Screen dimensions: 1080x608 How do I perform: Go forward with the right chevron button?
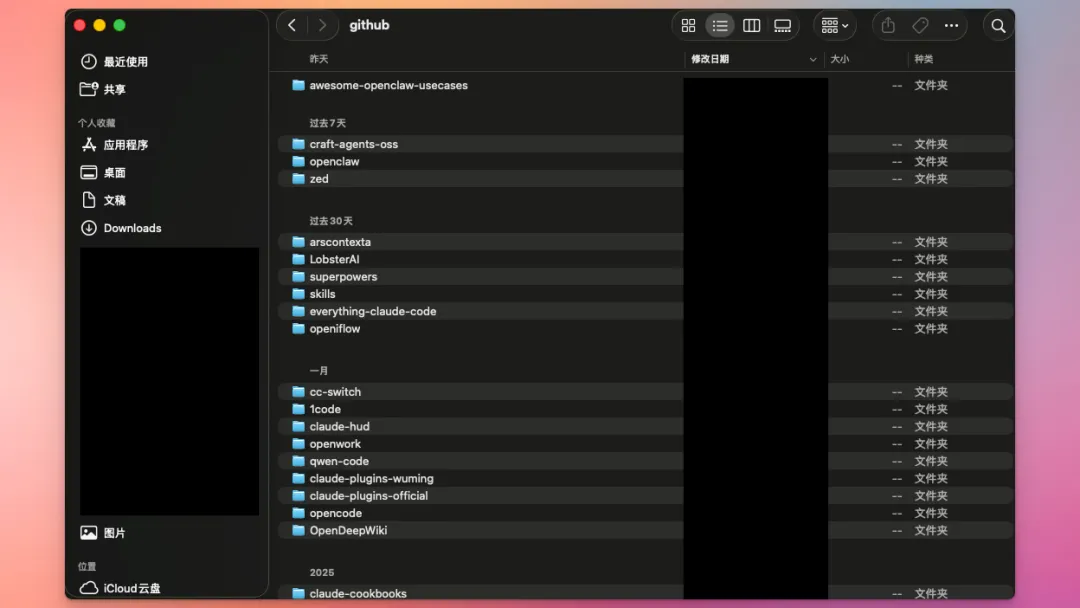click(322, 25)
